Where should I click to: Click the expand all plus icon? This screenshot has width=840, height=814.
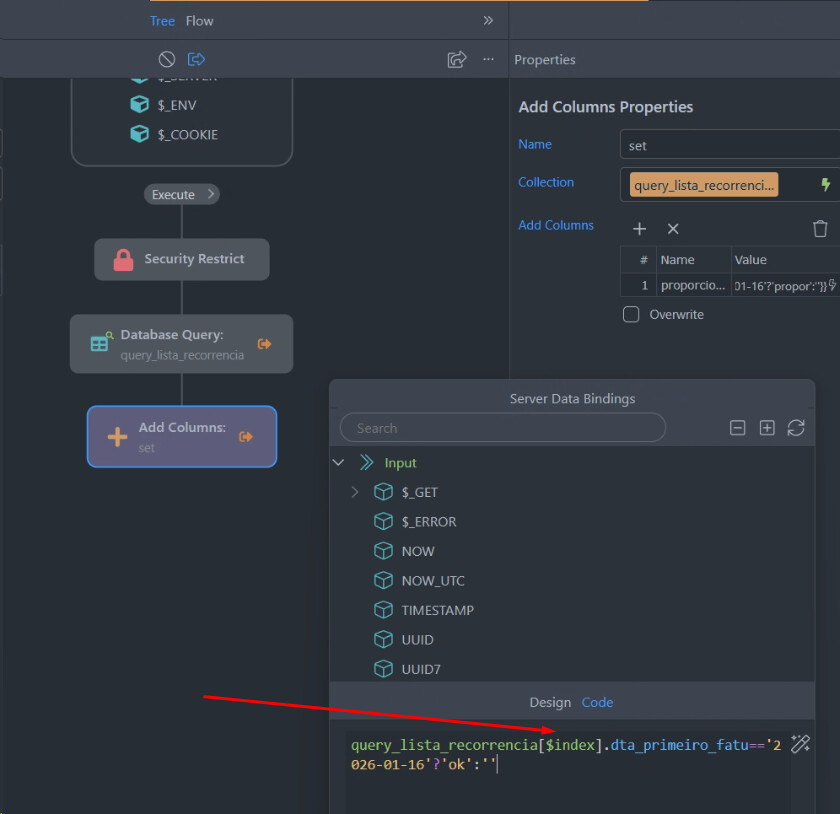point(767,428)
